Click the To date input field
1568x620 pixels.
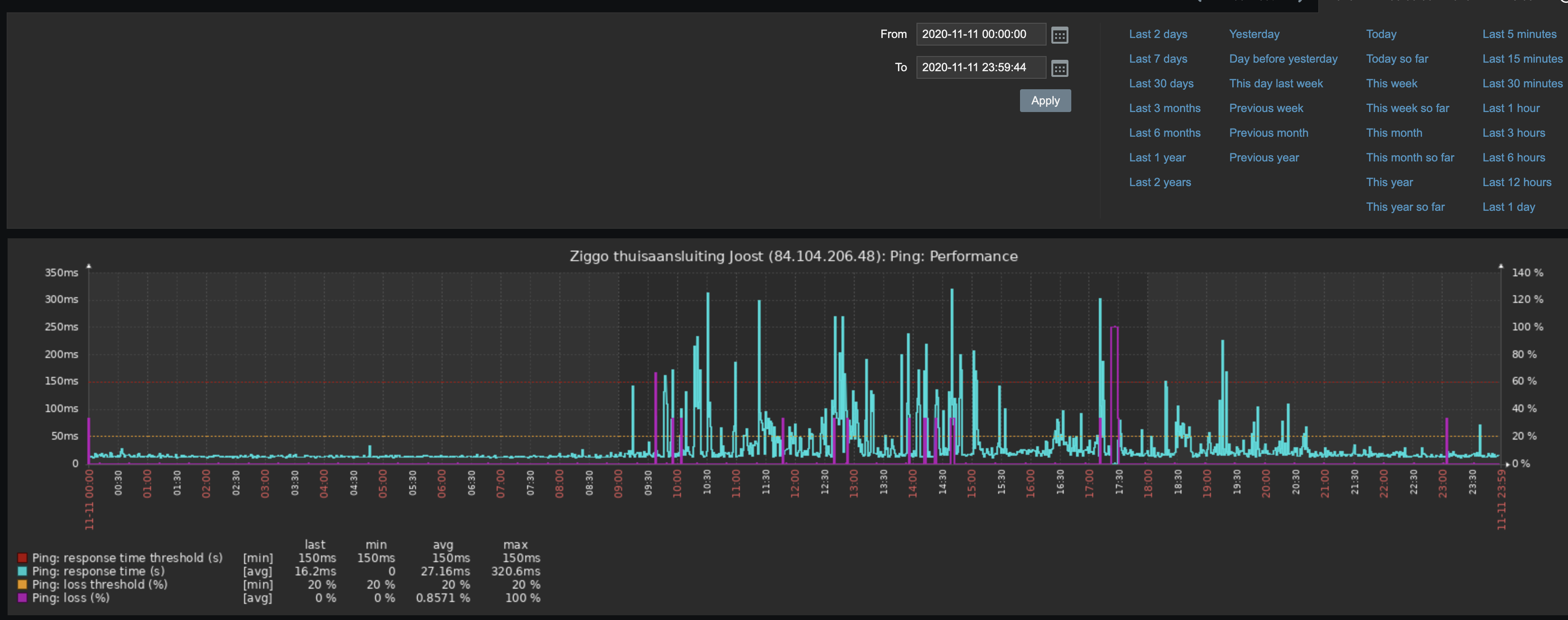pyautogui.click(x=980, y=67)
